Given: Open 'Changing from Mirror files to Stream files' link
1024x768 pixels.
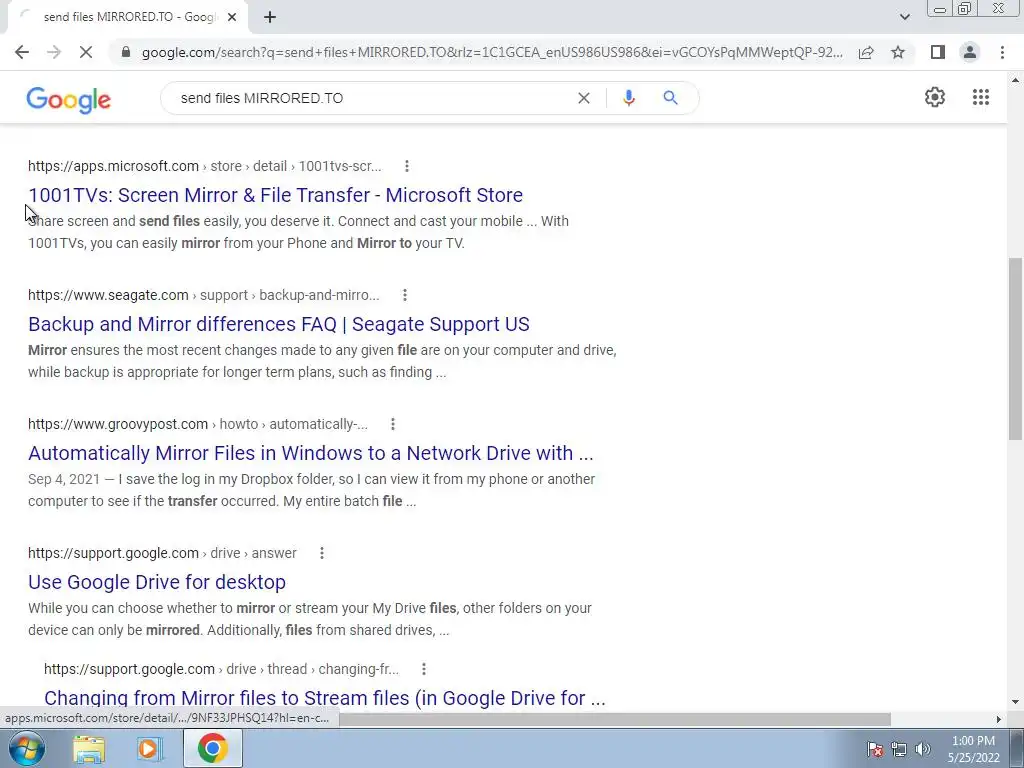Looking at the screenshot, I should pyautogui.click(x=325, y=697).
